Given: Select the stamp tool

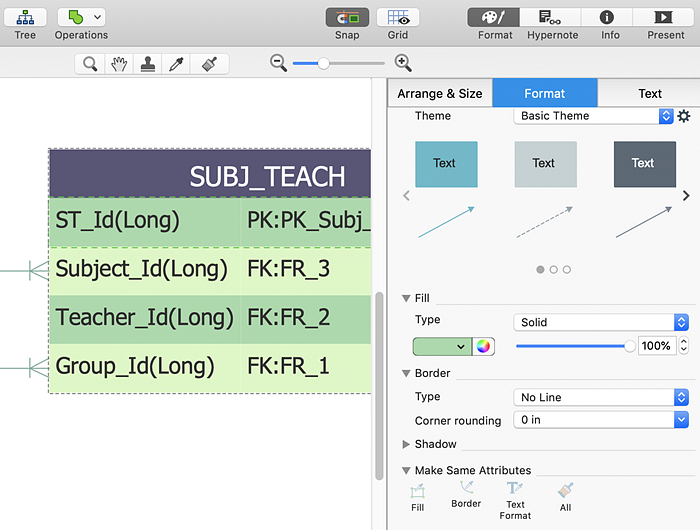Looking at the screenshot, I should click(149, 64).
